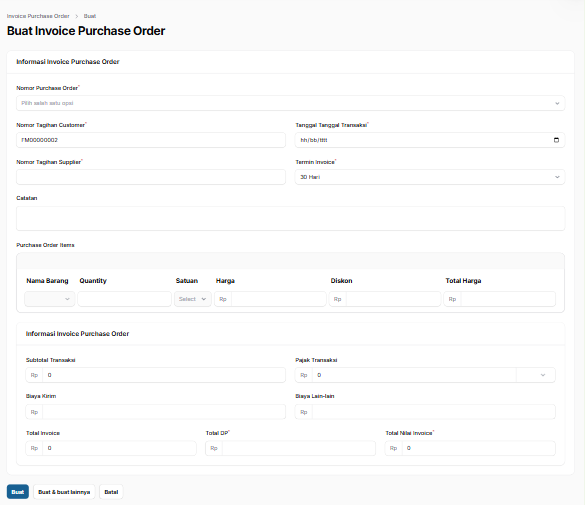Click into the Catatan text area
The height and width of the screenshot is (505, 585).
(290, 219)
